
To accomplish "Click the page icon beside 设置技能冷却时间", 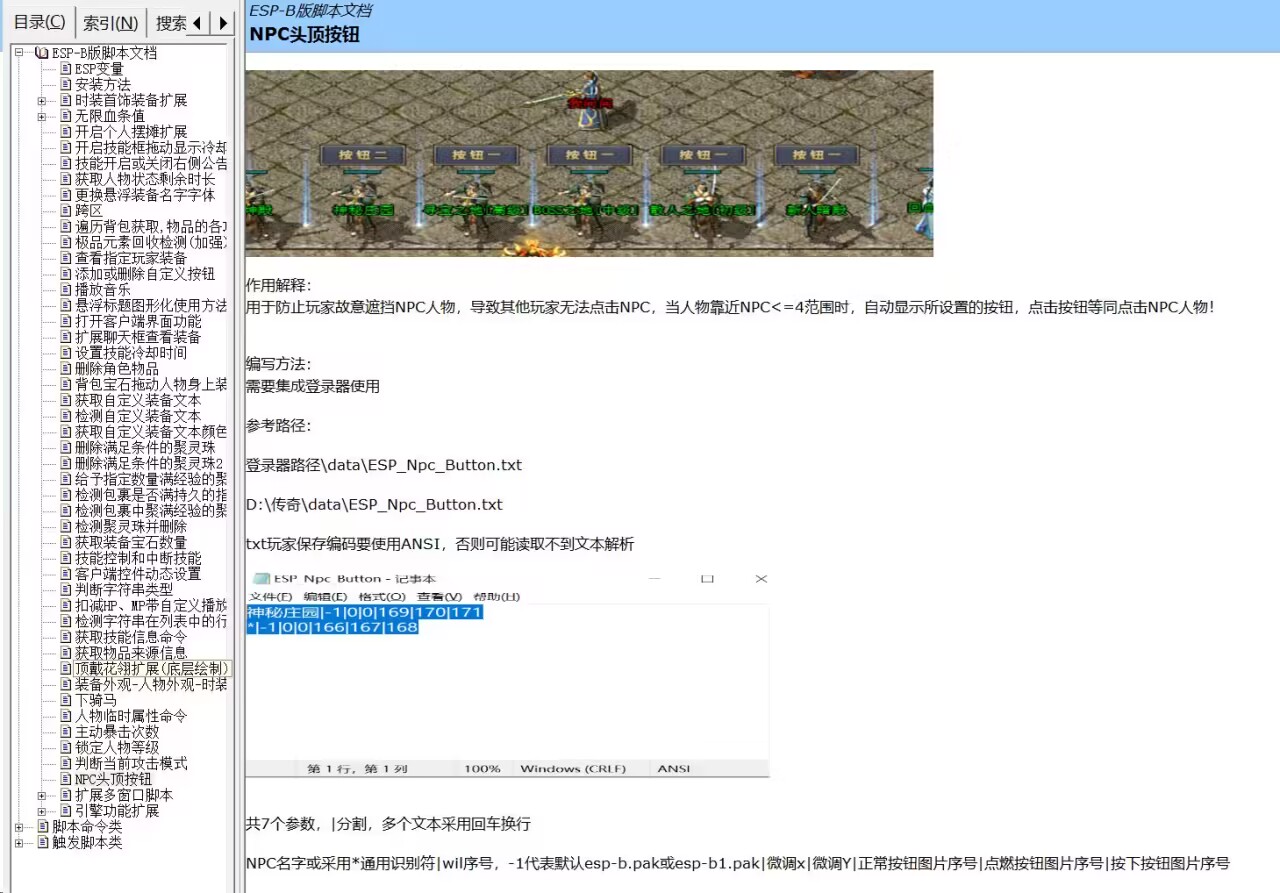I will coord(65,353).
